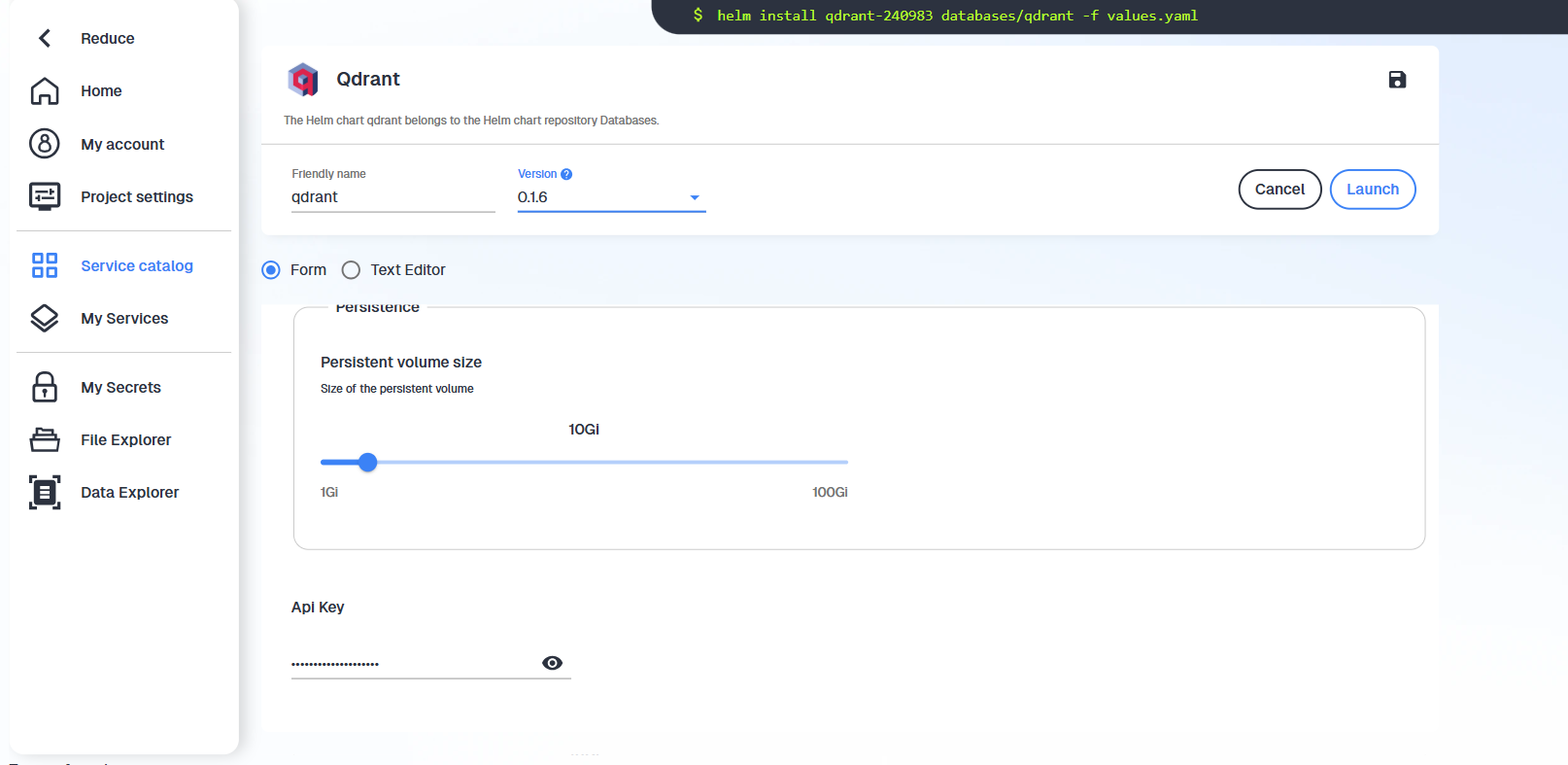The height and width of the screenshot is (765, 1568).
Task: Click the Project settings icon
Action: [45, 196]
